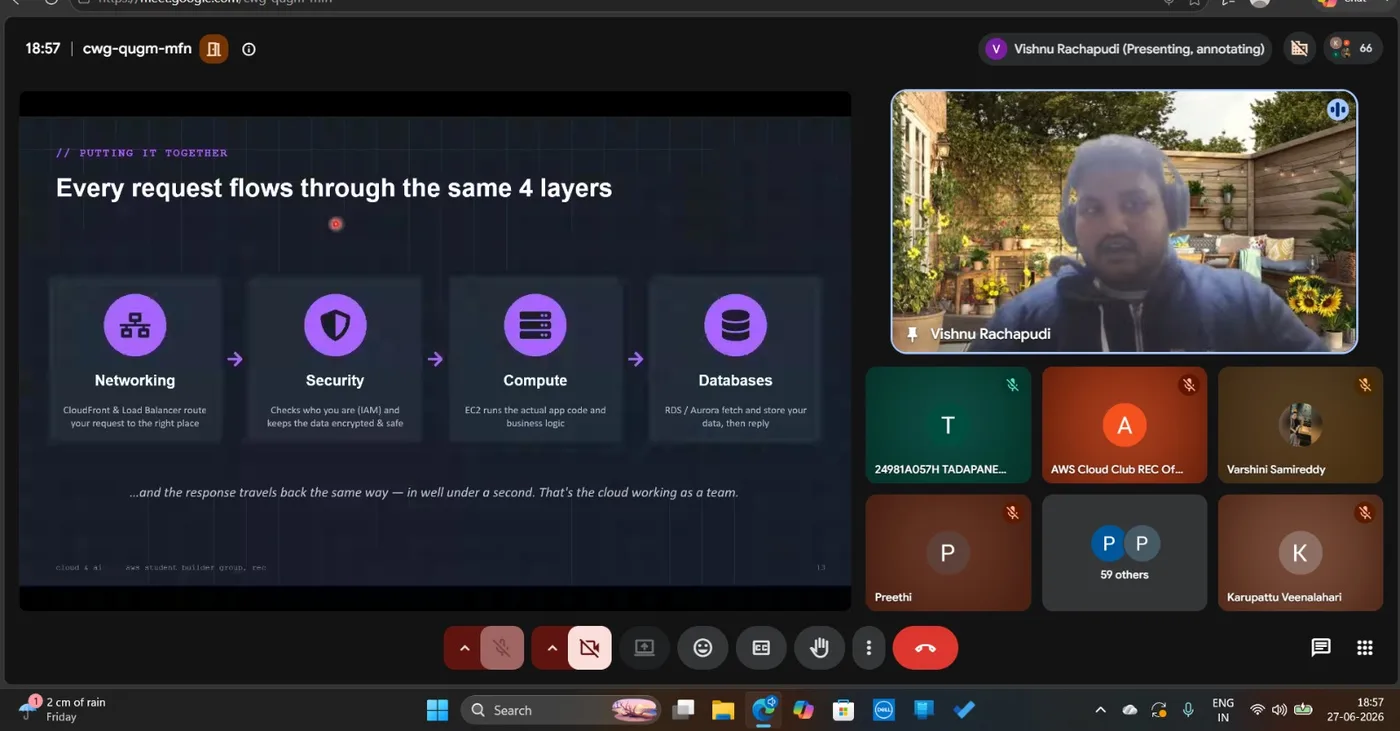Select Preethi's participant tile
Image resolution: width=1400 pixels, height=731 pixels.
pos(948,552)
